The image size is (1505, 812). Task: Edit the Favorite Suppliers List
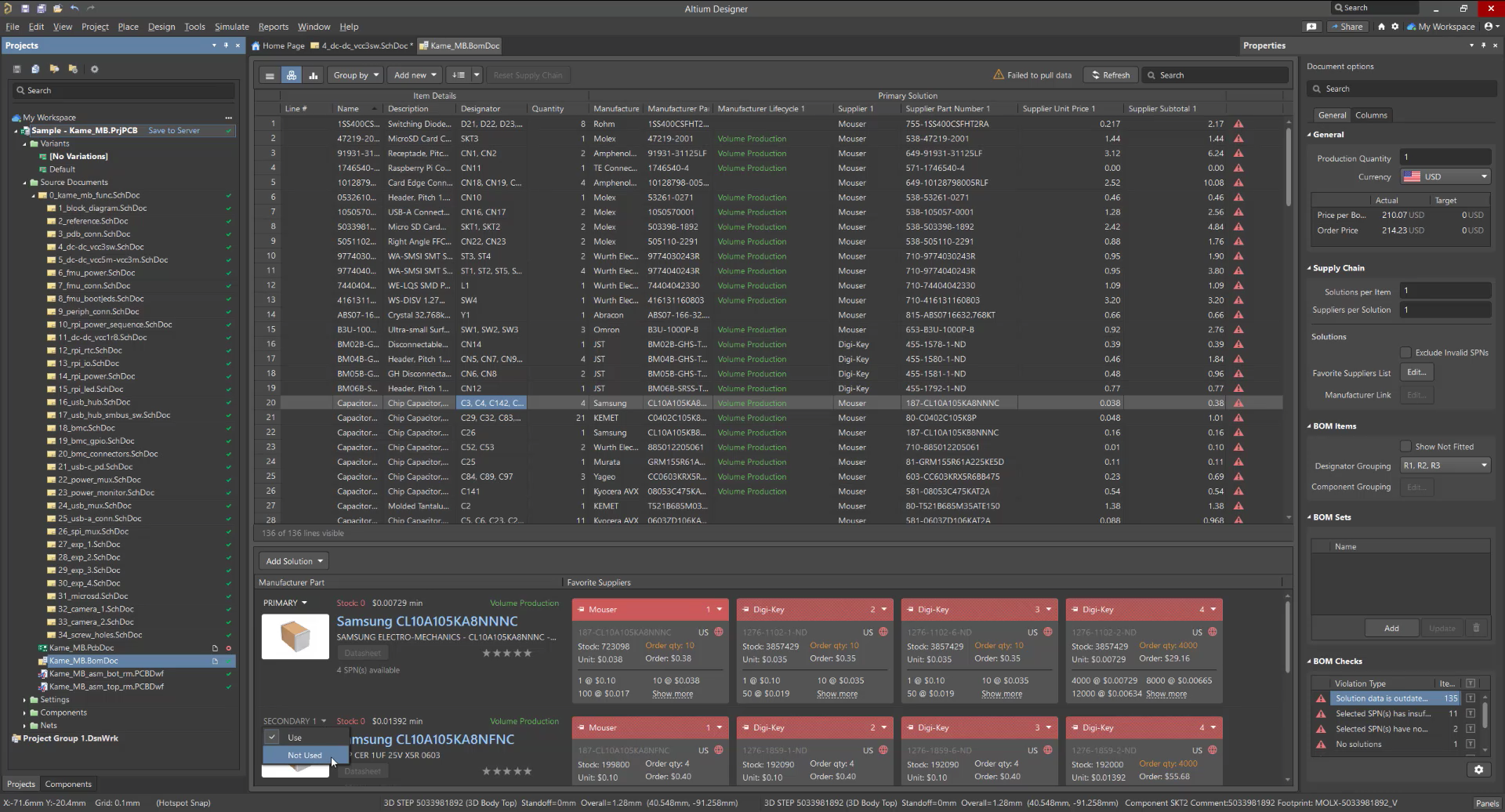coord(1416,372)
